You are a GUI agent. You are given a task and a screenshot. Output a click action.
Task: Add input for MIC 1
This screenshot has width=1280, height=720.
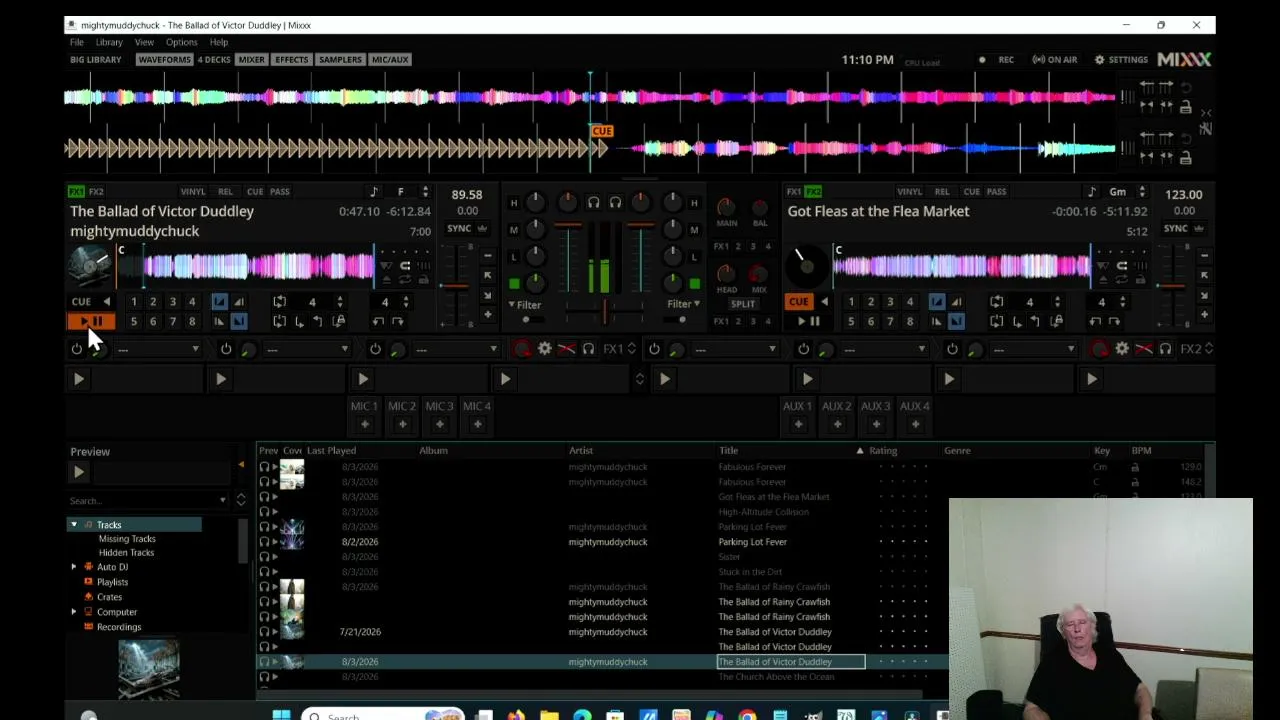click(364, 424)
